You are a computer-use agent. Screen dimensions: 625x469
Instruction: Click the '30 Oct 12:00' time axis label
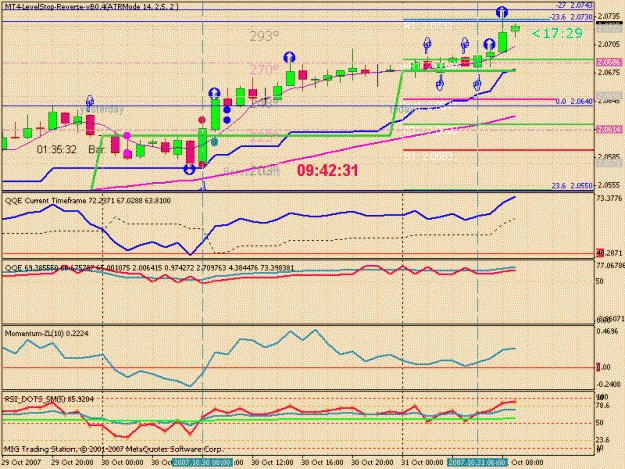click(272, 463)
